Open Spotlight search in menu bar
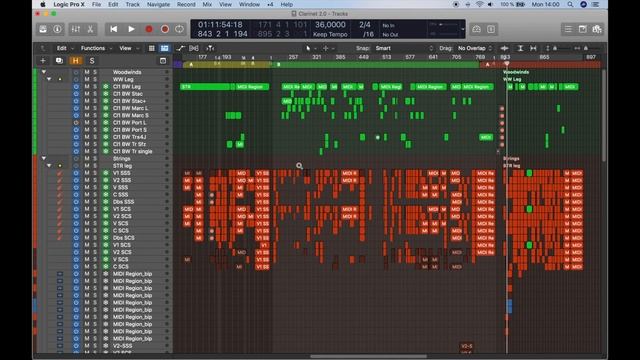The image size is (640, 360). pyautogui.click(x=570, y=4)
